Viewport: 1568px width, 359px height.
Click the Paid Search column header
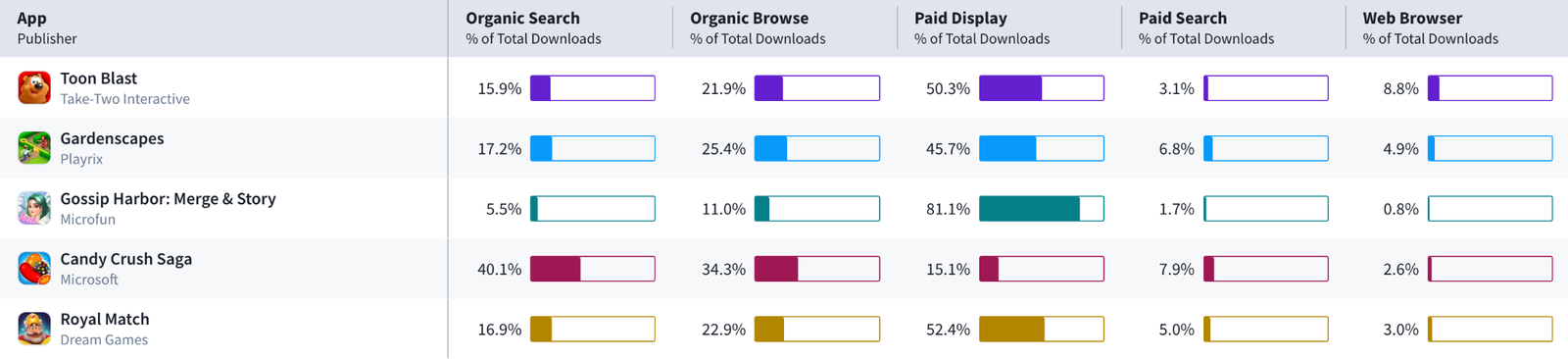click(x=1182, y=18)
